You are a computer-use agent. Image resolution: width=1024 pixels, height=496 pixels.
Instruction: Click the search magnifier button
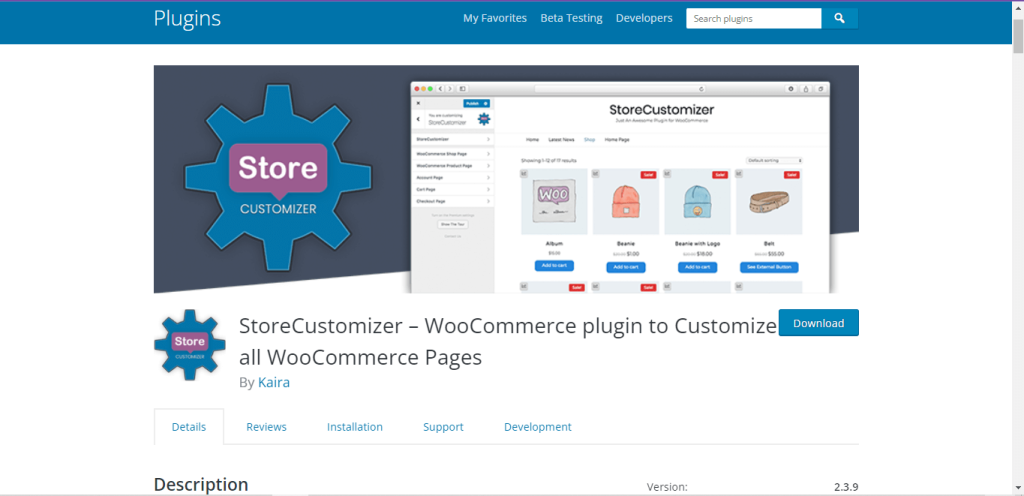[839, 18]
